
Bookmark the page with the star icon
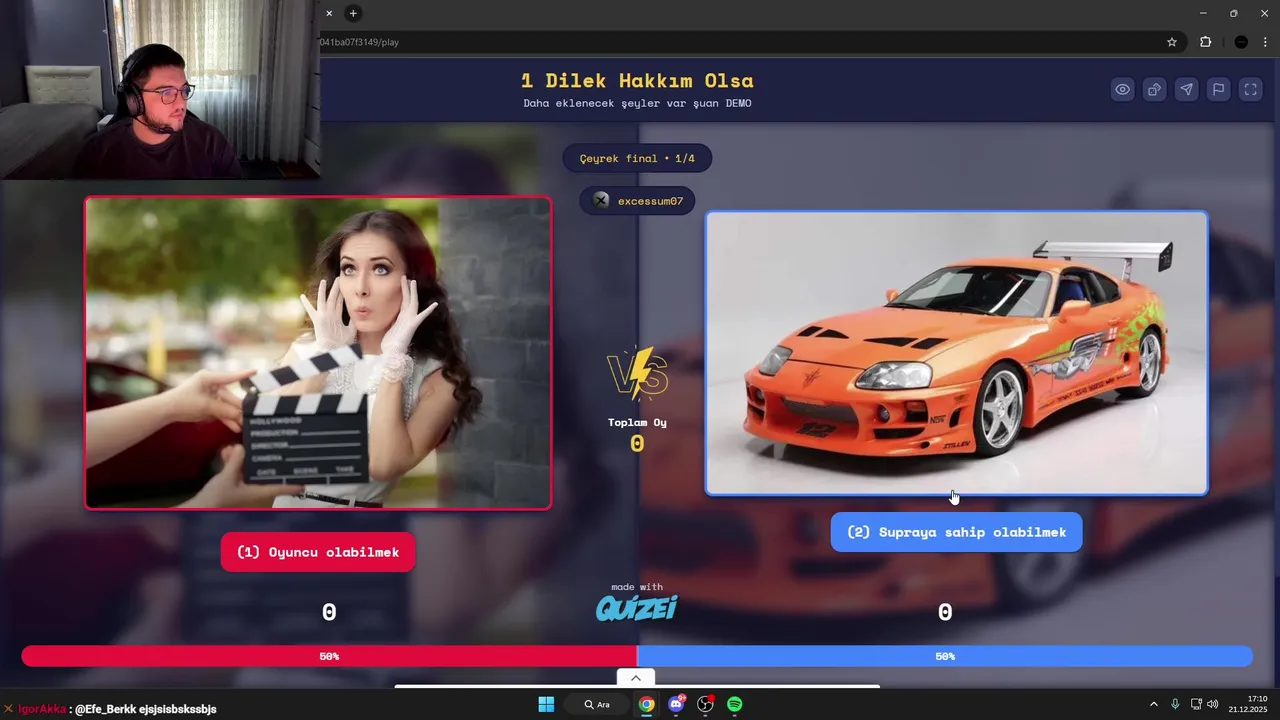1172,42
